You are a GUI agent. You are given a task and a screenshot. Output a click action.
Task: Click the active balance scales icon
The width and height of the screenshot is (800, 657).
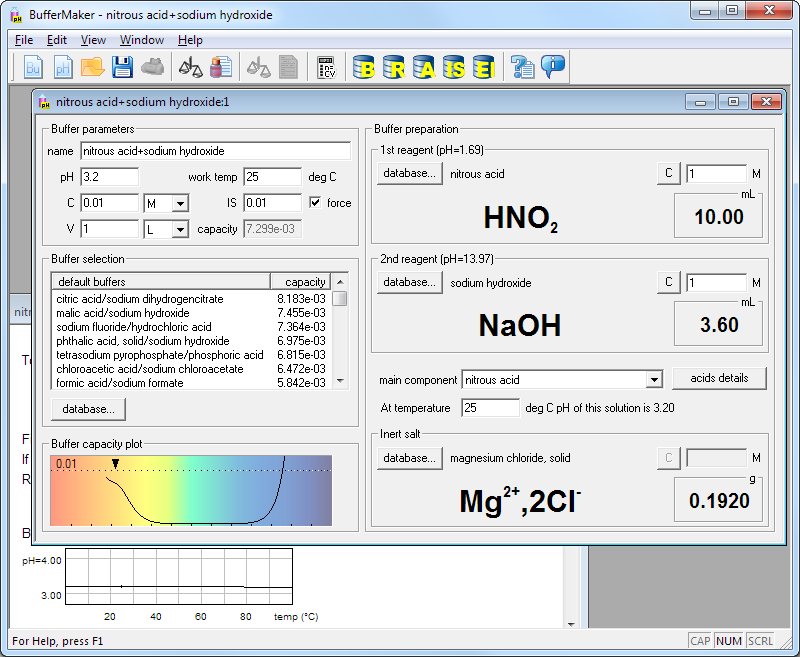[x=190, y=67]
